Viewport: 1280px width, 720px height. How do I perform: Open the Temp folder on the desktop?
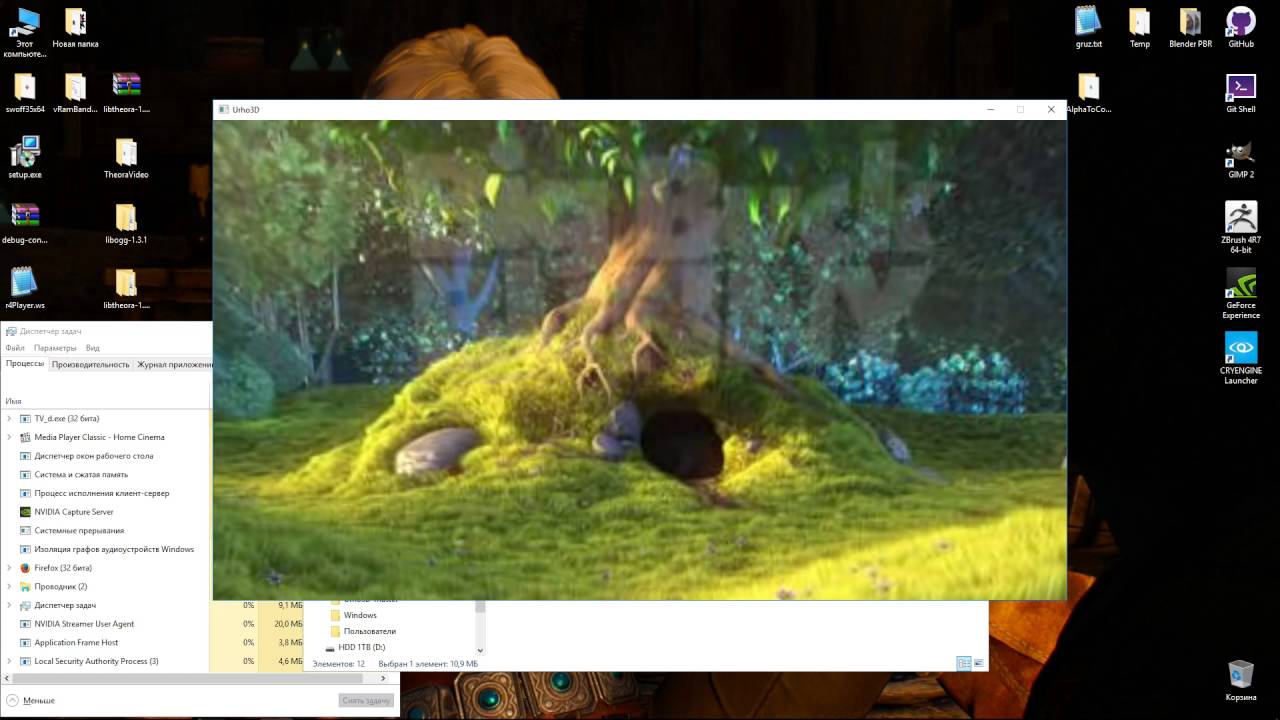click(x=1140, y=27)
